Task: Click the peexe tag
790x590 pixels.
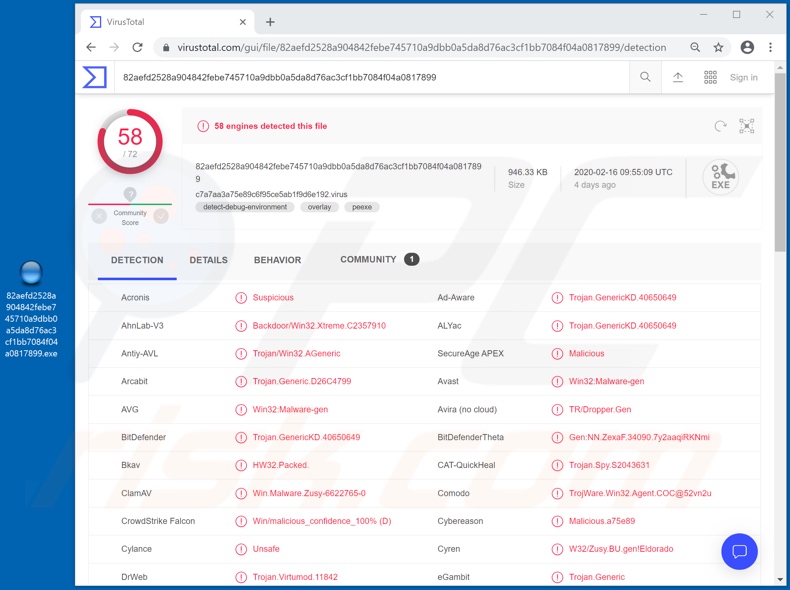Action: point(362,207)
